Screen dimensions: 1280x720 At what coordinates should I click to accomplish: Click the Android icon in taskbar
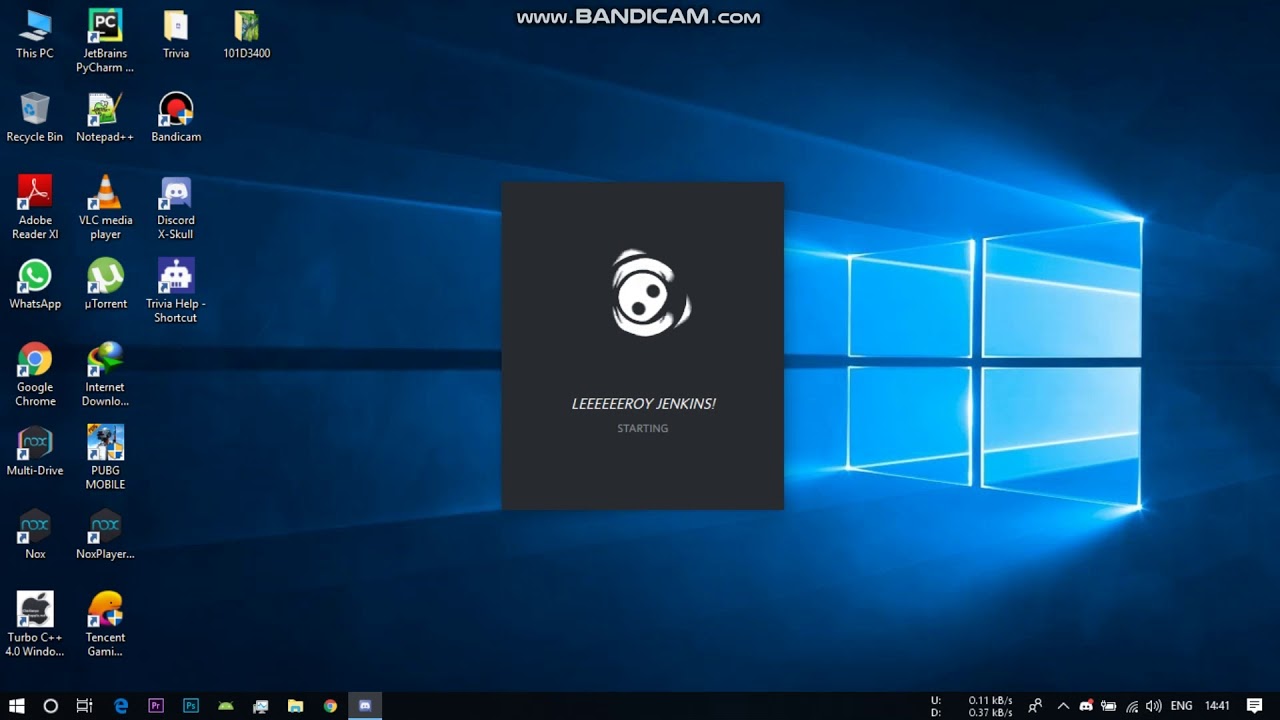[226, 706]
